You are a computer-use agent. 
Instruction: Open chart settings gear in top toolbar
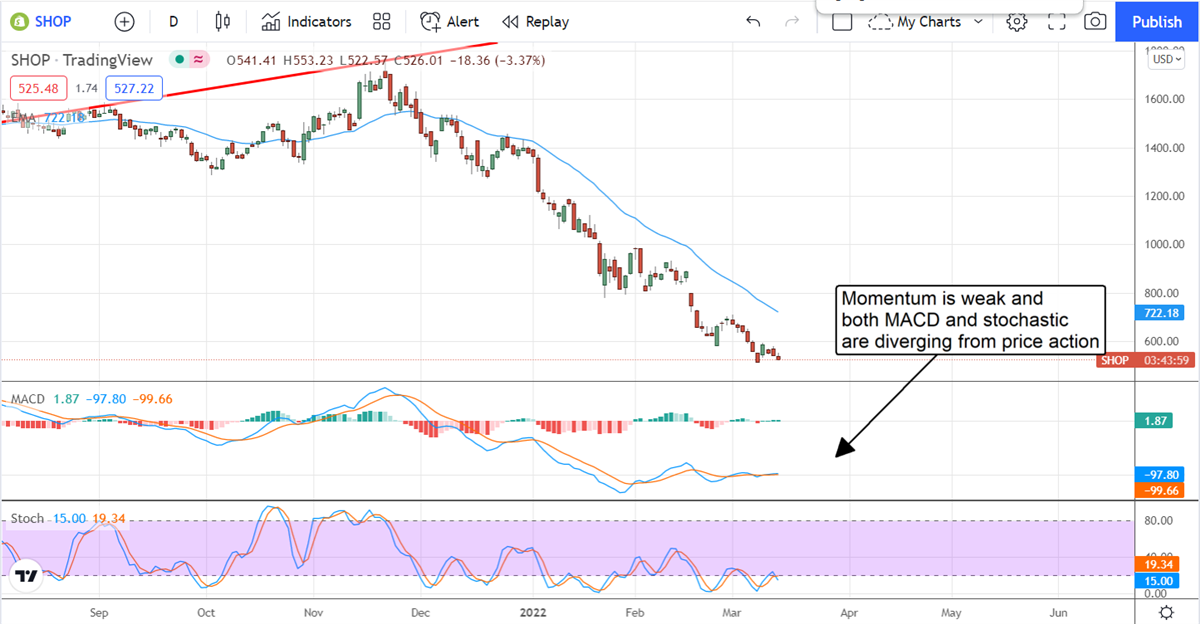click(1017, 21)
